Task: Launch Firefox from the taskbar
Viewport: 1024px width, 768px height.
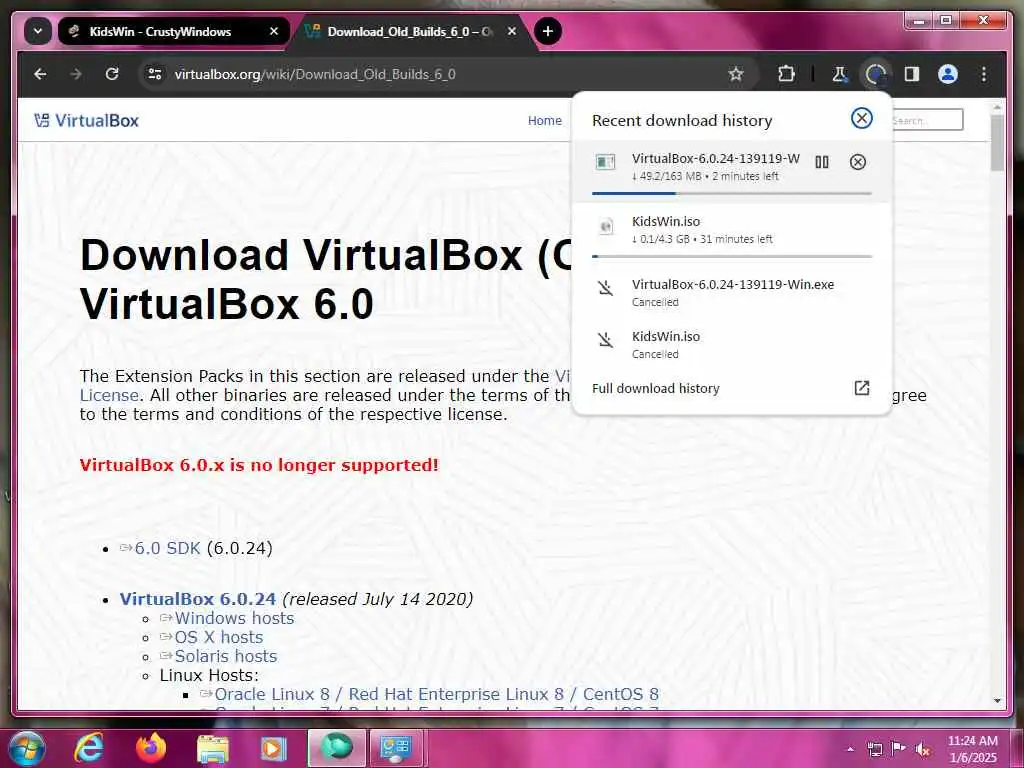Action: coord(150,748)
